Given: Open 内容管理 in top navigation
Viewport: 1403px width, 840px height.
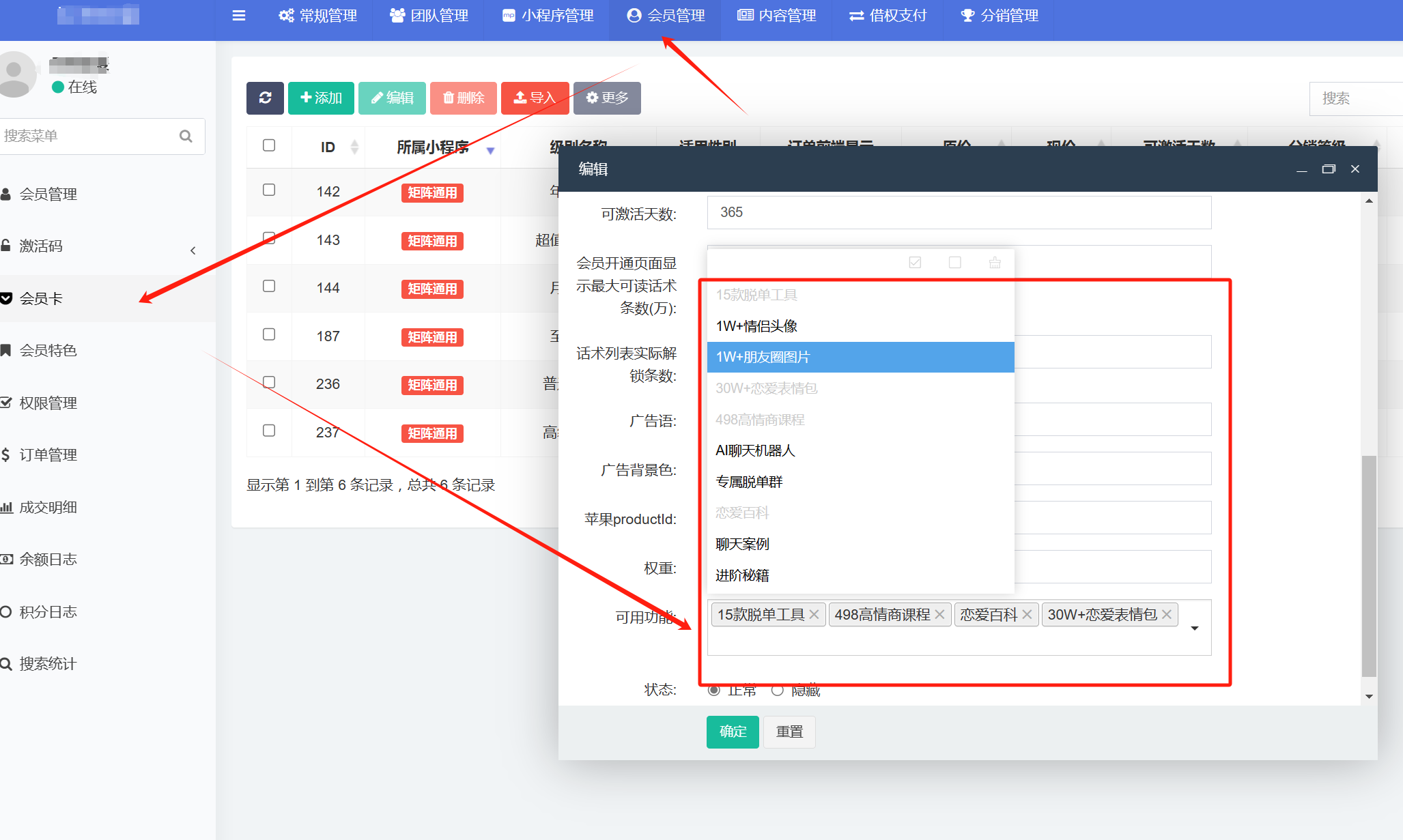Looking at the screenshot, I should point(777,16).
